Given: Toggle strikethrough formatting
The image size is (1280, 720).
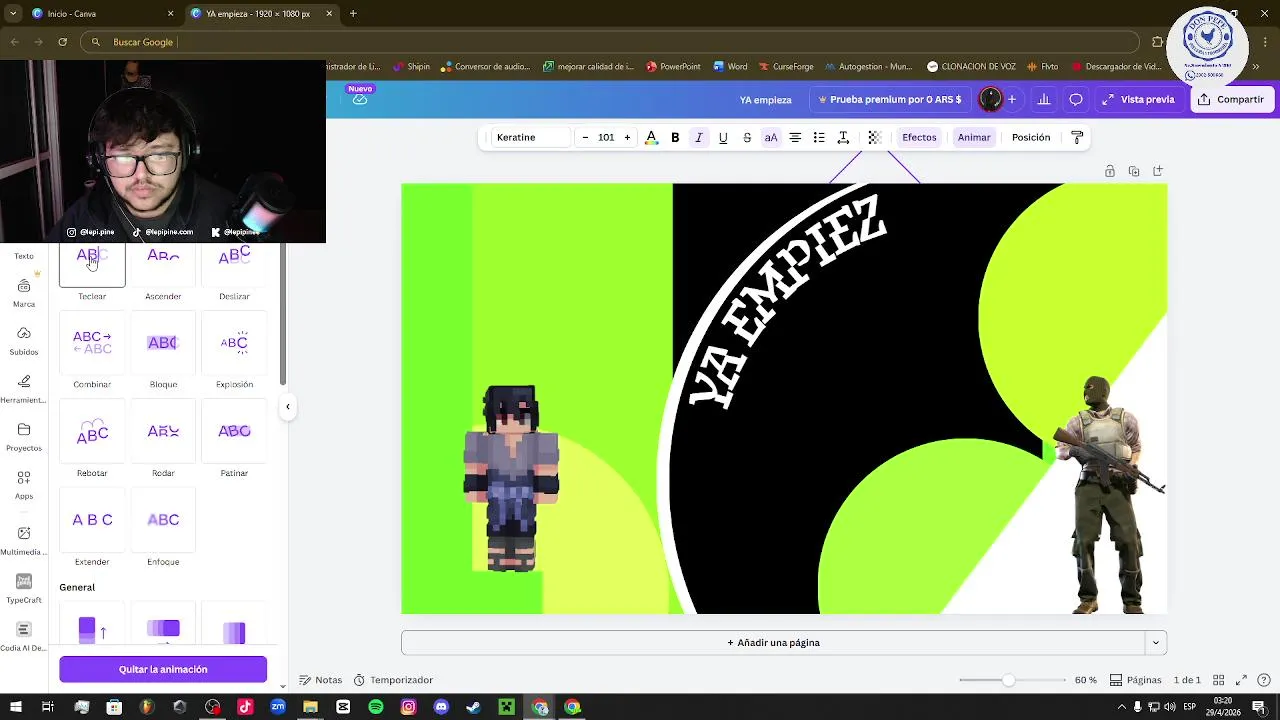Looking at the screenshot, I should pos(747,137).
